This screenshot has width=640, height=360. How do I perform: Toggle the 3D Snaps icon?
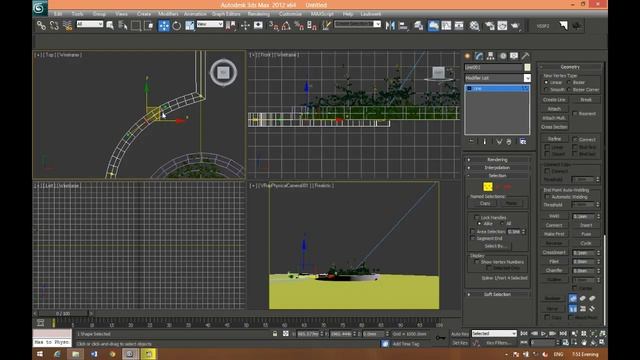click(x=273, y=26)
